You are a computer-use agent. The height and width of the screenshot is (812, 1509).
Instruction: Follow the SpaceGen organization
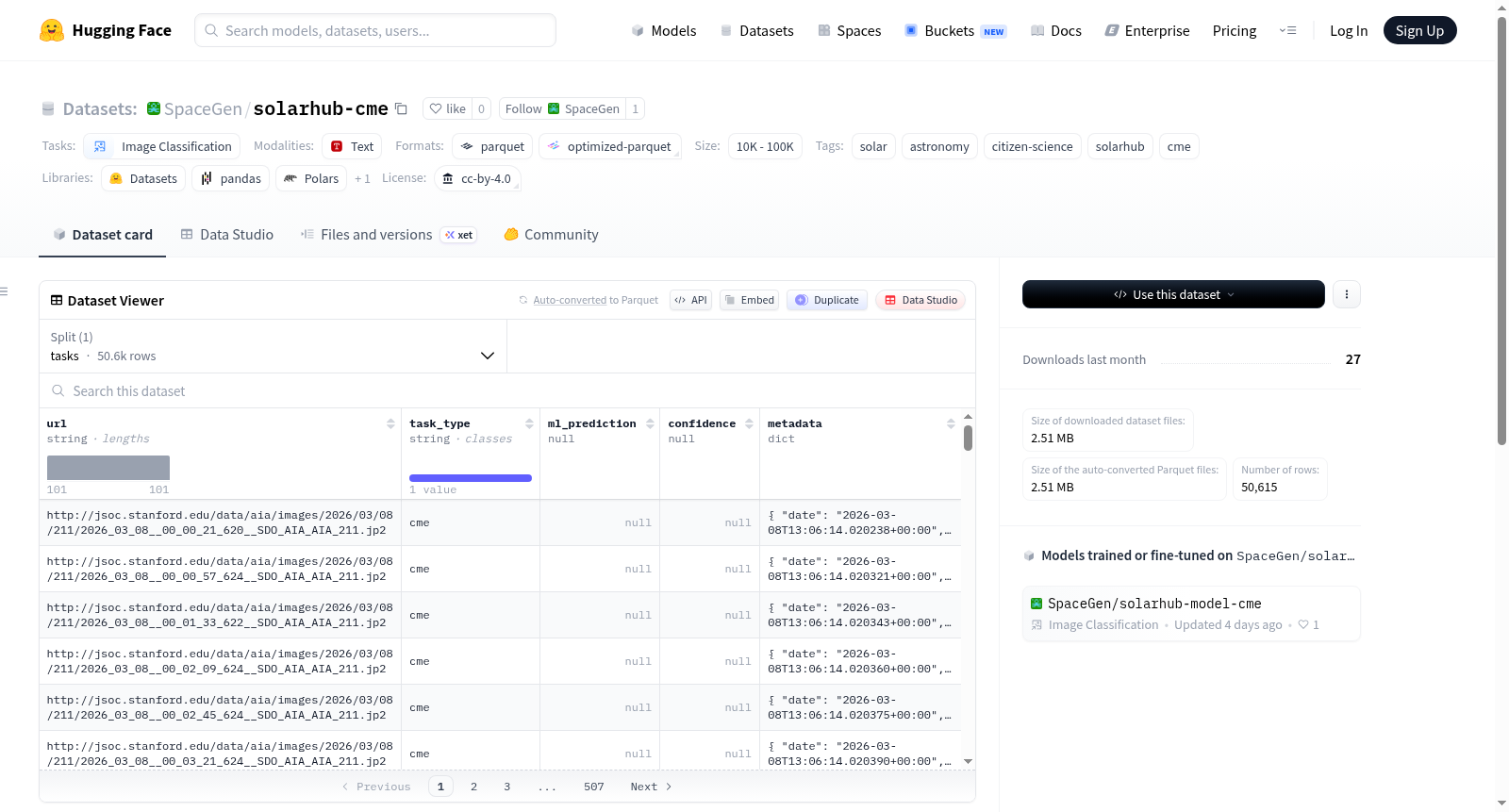(562, 108)
